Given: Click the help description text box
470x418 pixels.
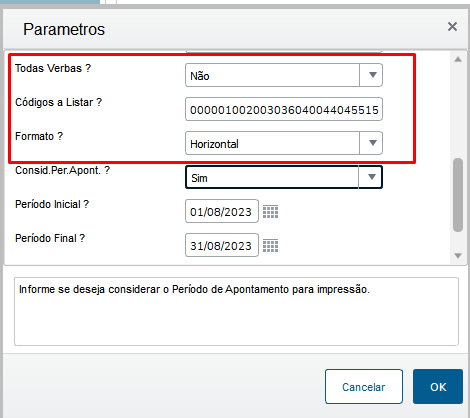Looking at the screenshot, I should [236, 312].
